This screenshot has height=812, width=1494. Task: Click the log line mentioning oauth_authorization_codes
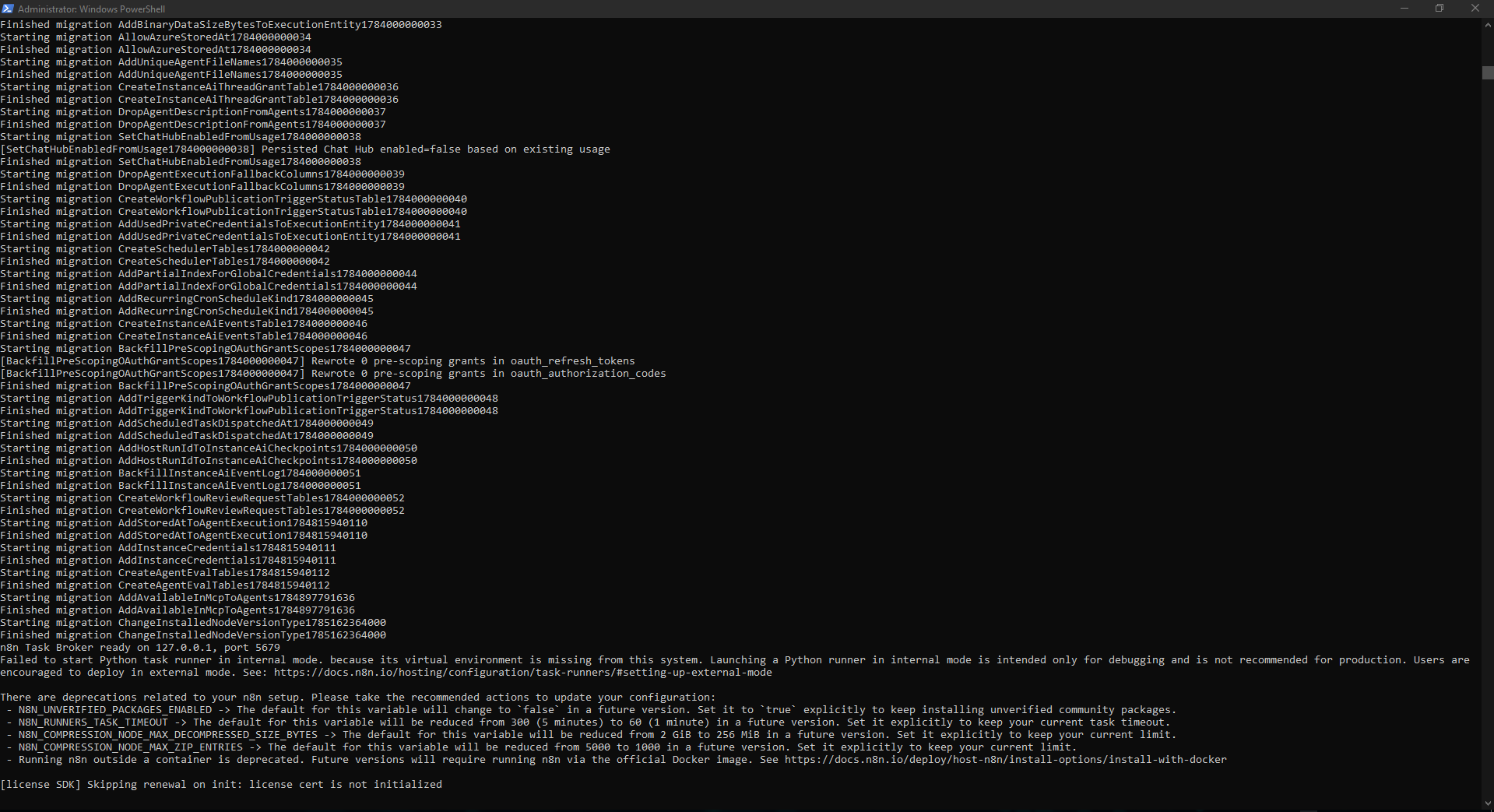[333, 374]
